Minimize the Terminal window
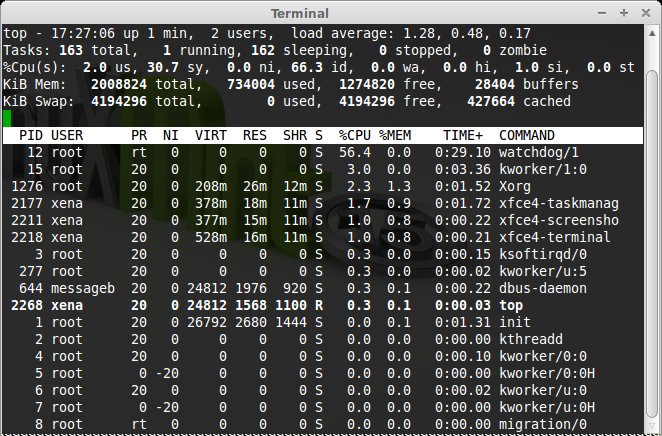The height and width of the screenshot is (436, 662). point(602,13)
